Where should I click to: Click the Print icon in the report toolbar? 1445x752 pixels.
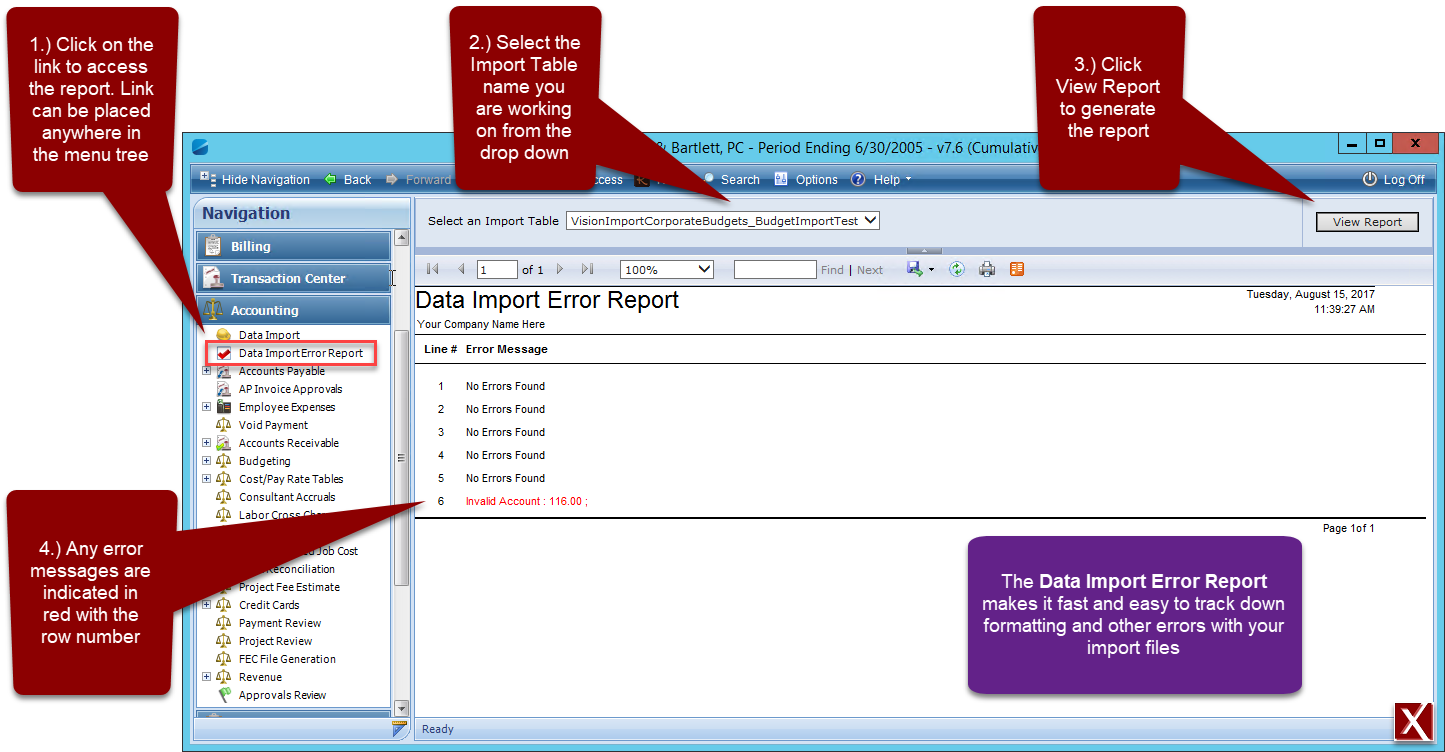[x=986, y=268]
